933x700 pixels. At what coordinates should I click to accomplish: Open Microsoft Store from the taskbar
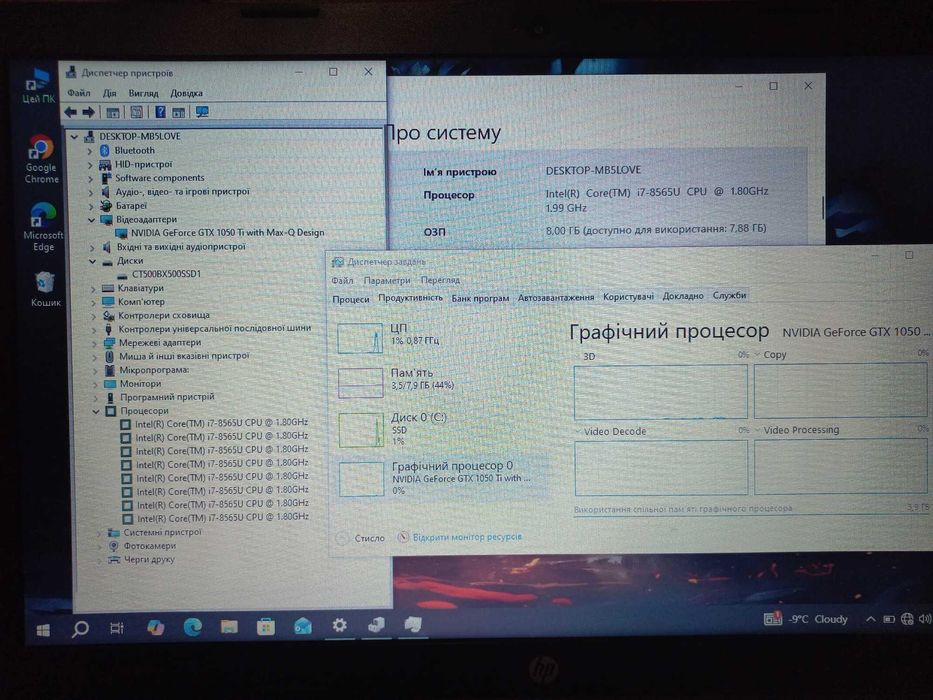pos(266,626)
